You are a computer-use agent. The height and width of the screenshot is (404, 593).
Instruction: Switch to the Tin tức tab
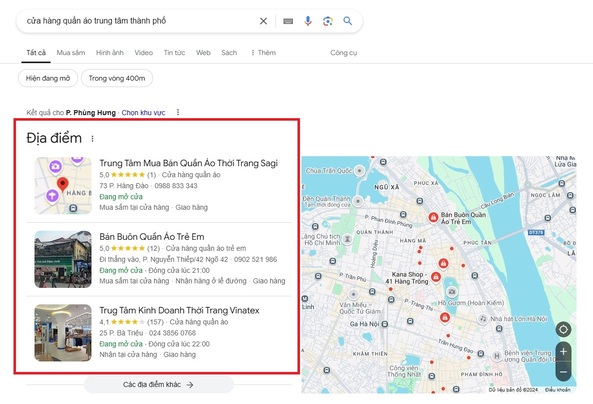(174, 53)
